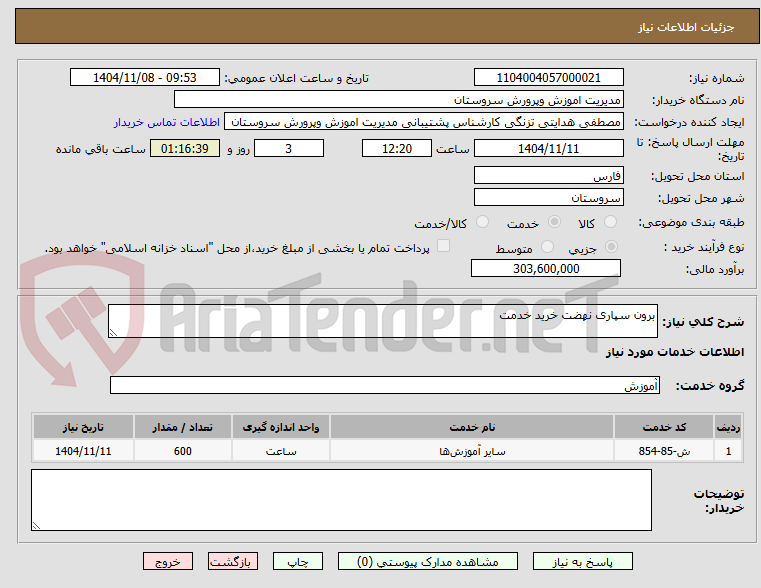Image resolution: width=761 pixels, height=588 pixels.
Task: Click the واحد اندازه گیری column header
Action: 281,427
